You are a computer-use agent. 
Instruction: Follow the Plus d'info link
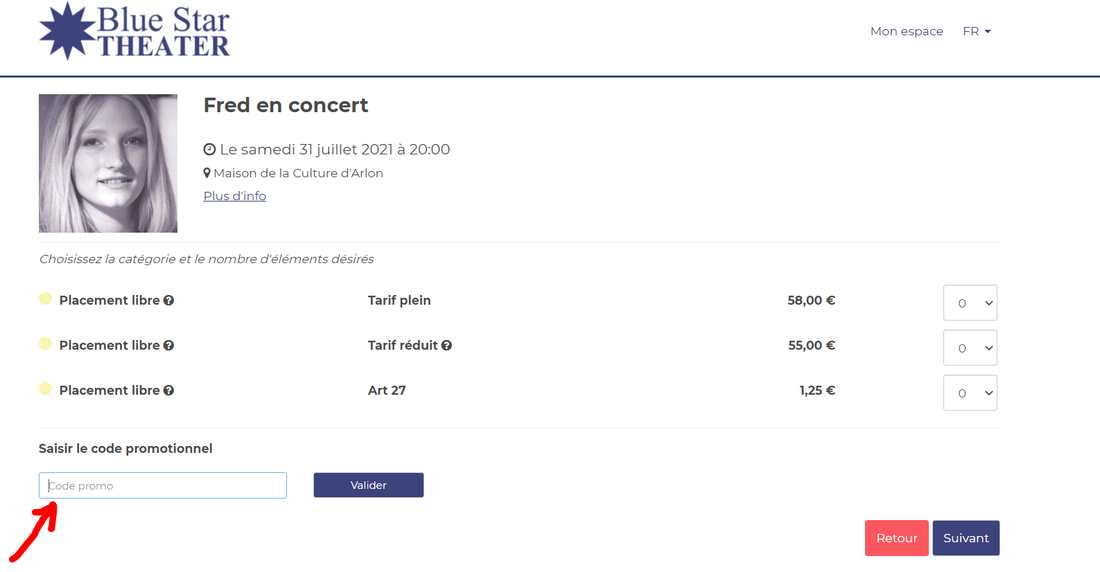(x=235, y=196)
